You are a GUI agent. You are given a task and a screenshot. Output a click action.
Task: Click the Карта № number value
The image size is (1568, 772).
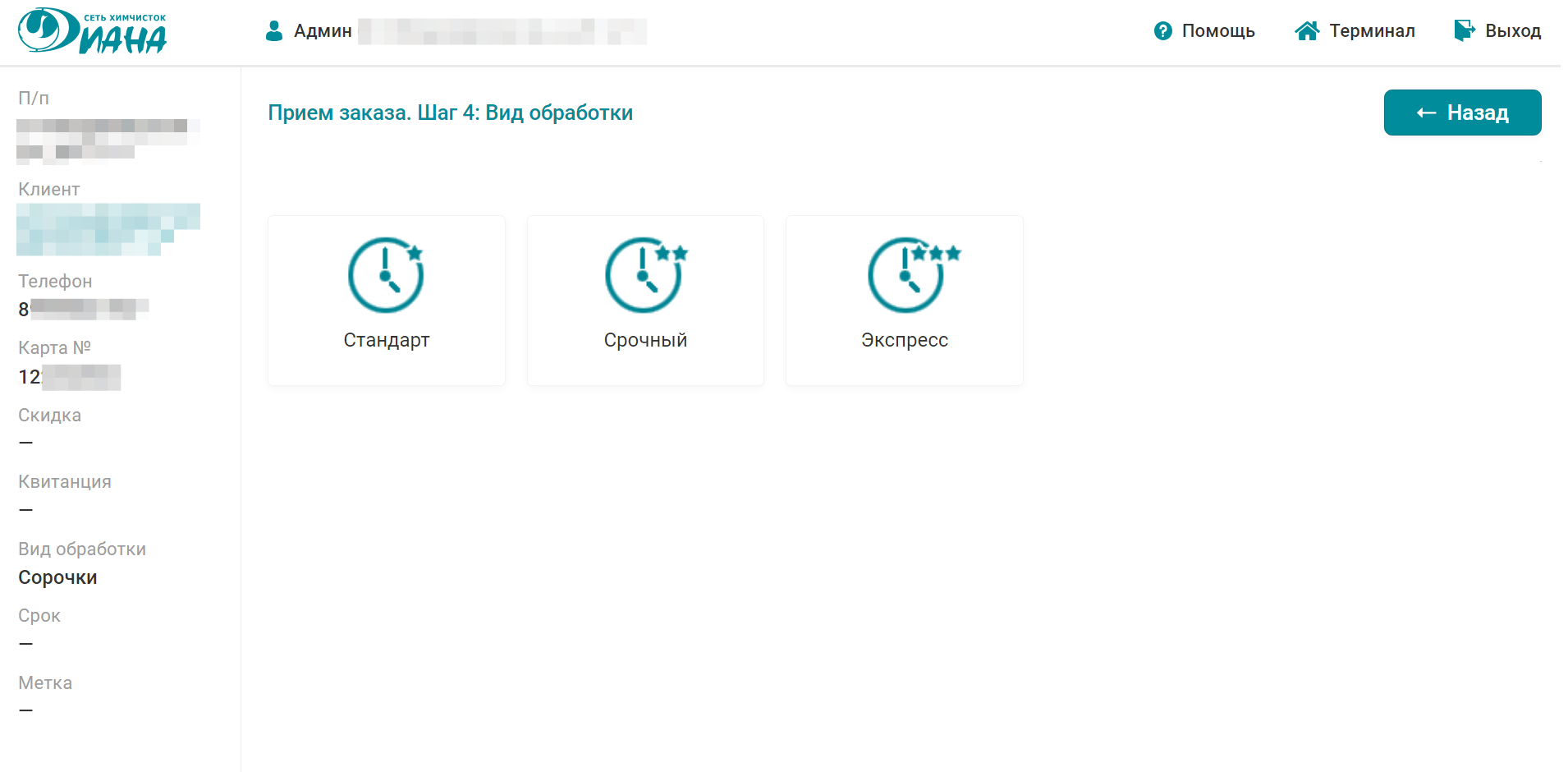click(69, 377)
